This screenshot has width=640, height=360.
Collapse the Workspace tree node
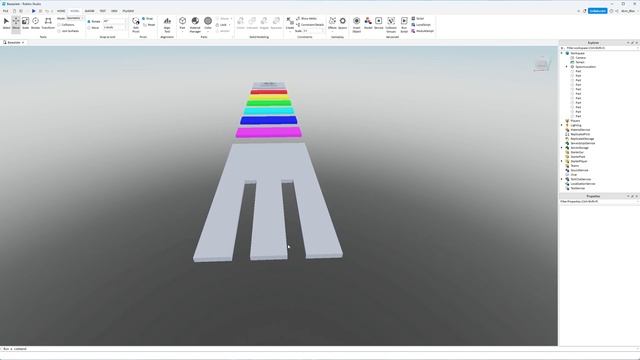click(x=562, y=53)
